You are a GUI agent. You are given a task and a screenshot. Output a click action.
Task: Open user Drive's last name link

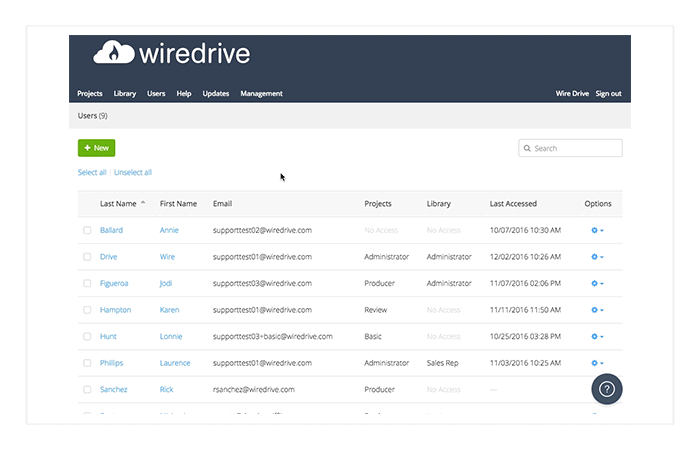tap(108, 257)
